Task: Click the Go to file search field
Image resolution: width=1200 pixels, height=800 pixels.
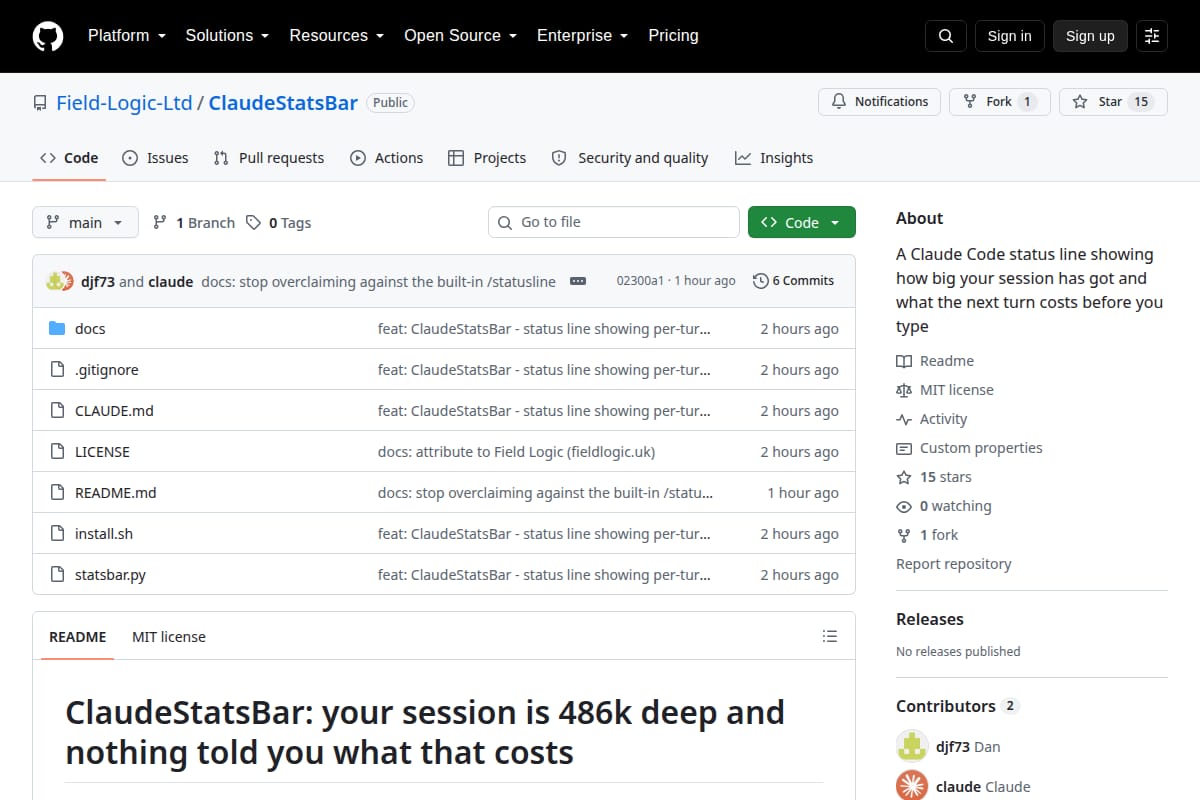Action: click(614, 222)
